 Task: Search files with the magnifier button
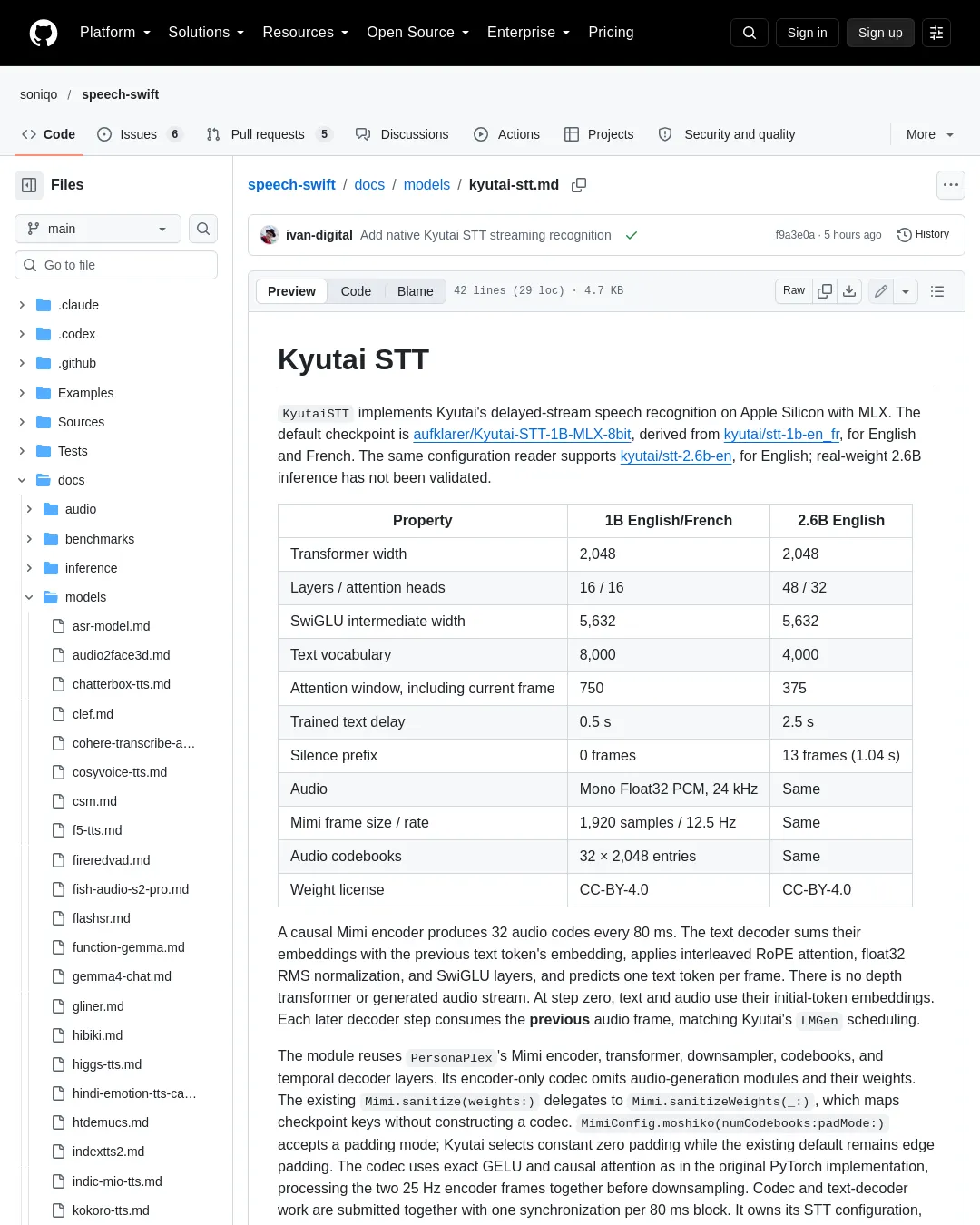coord(203,229)
